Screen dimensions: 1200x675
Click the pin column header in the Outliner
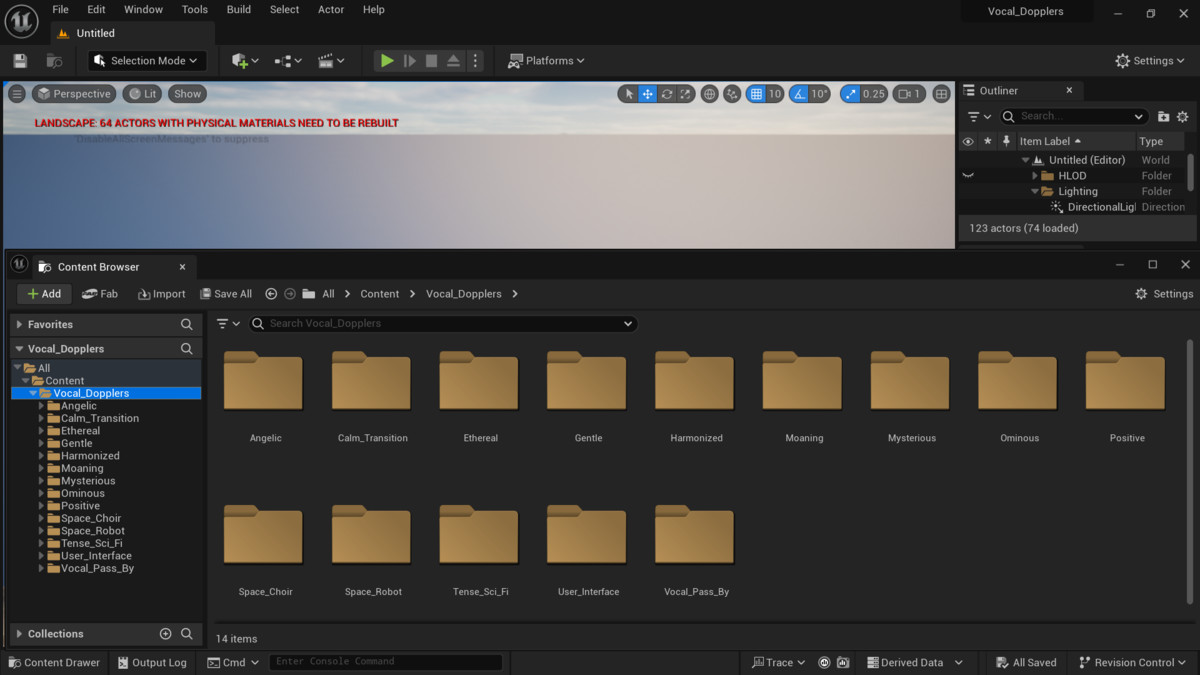click(x=1006, y=141)
